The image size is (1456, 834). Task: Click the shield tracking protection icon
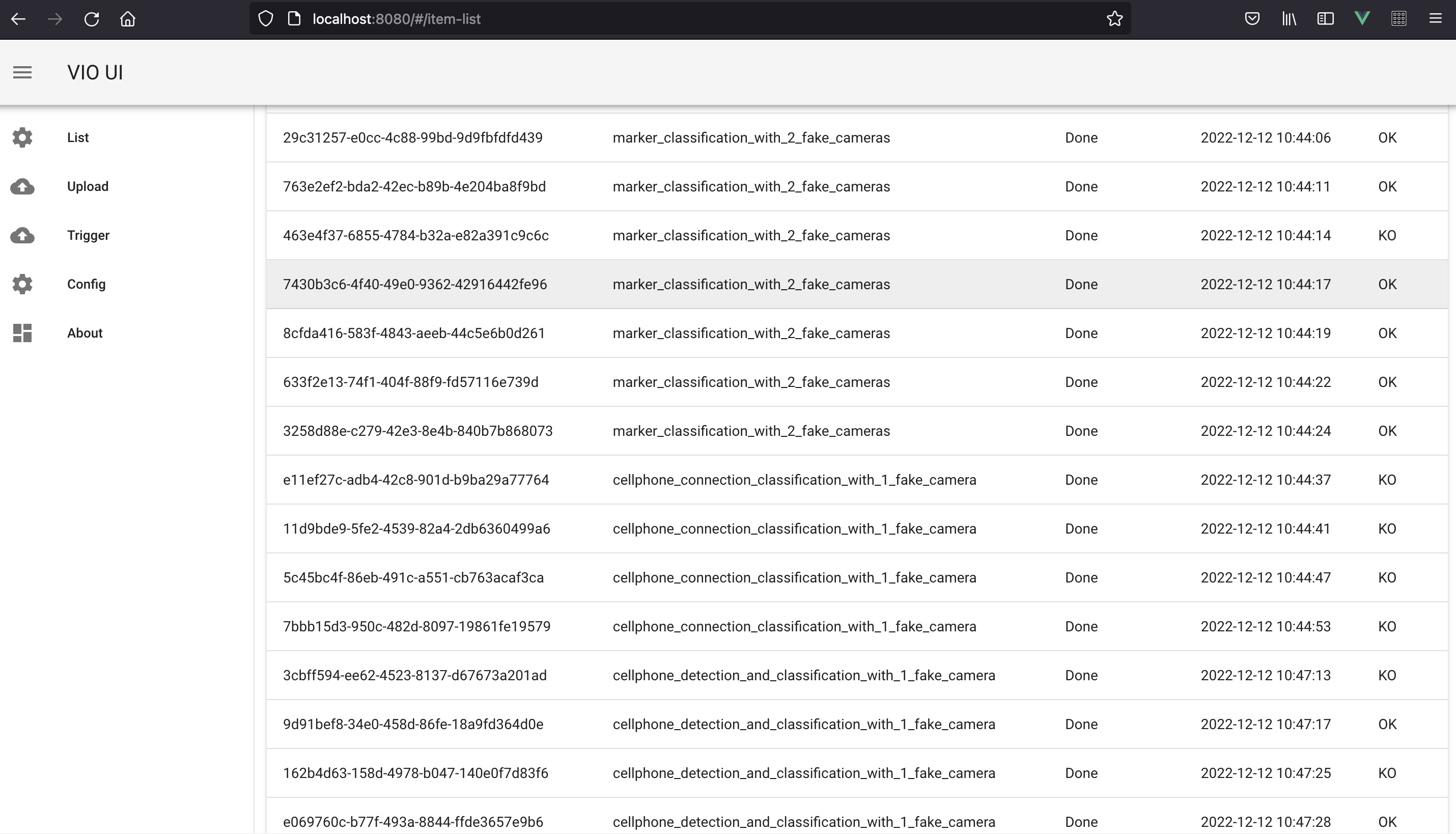point(266,19)
